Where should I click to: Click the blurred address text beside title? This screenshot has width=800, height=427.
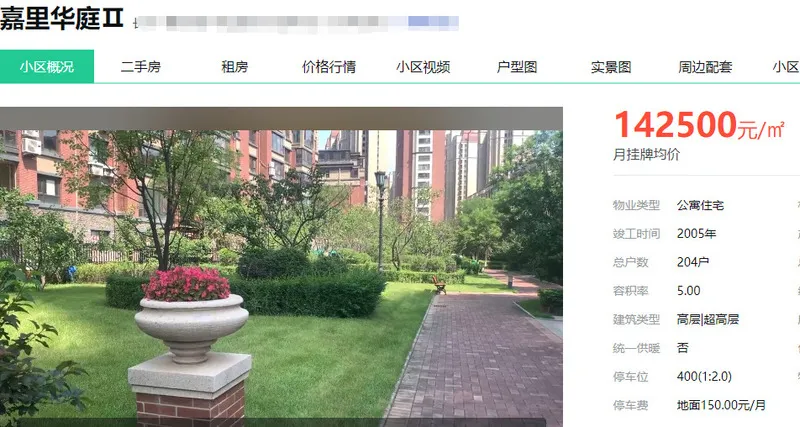(x=296, y=23)
